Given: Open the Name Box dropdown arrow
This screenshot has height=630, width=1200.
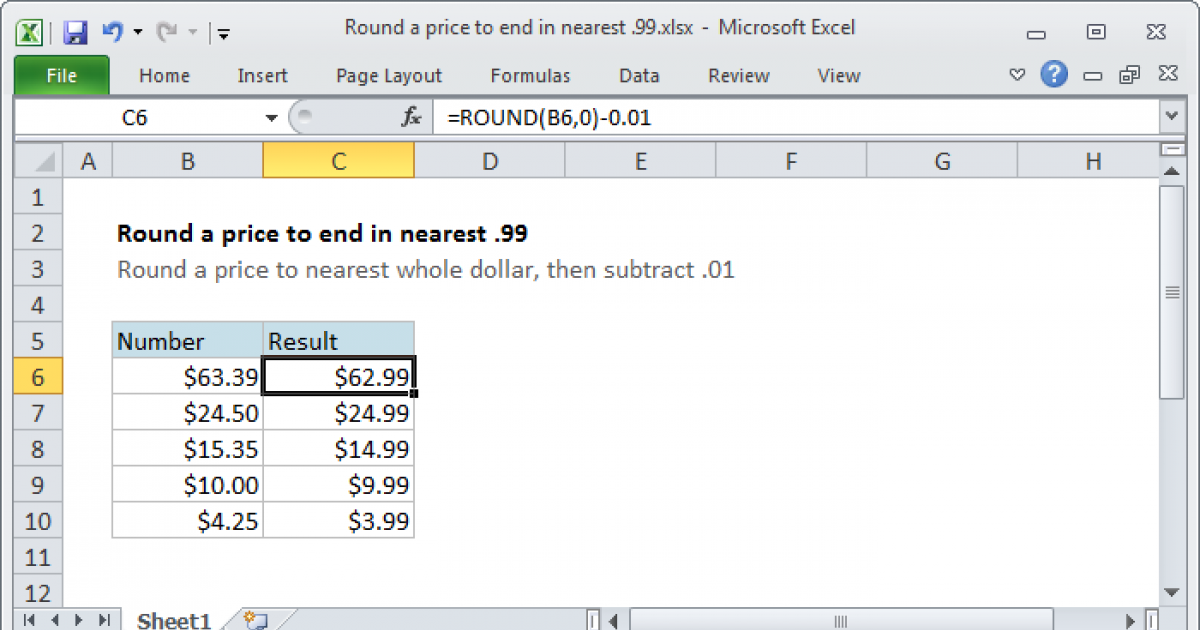Looking at the screenshot, I should 271,118.
